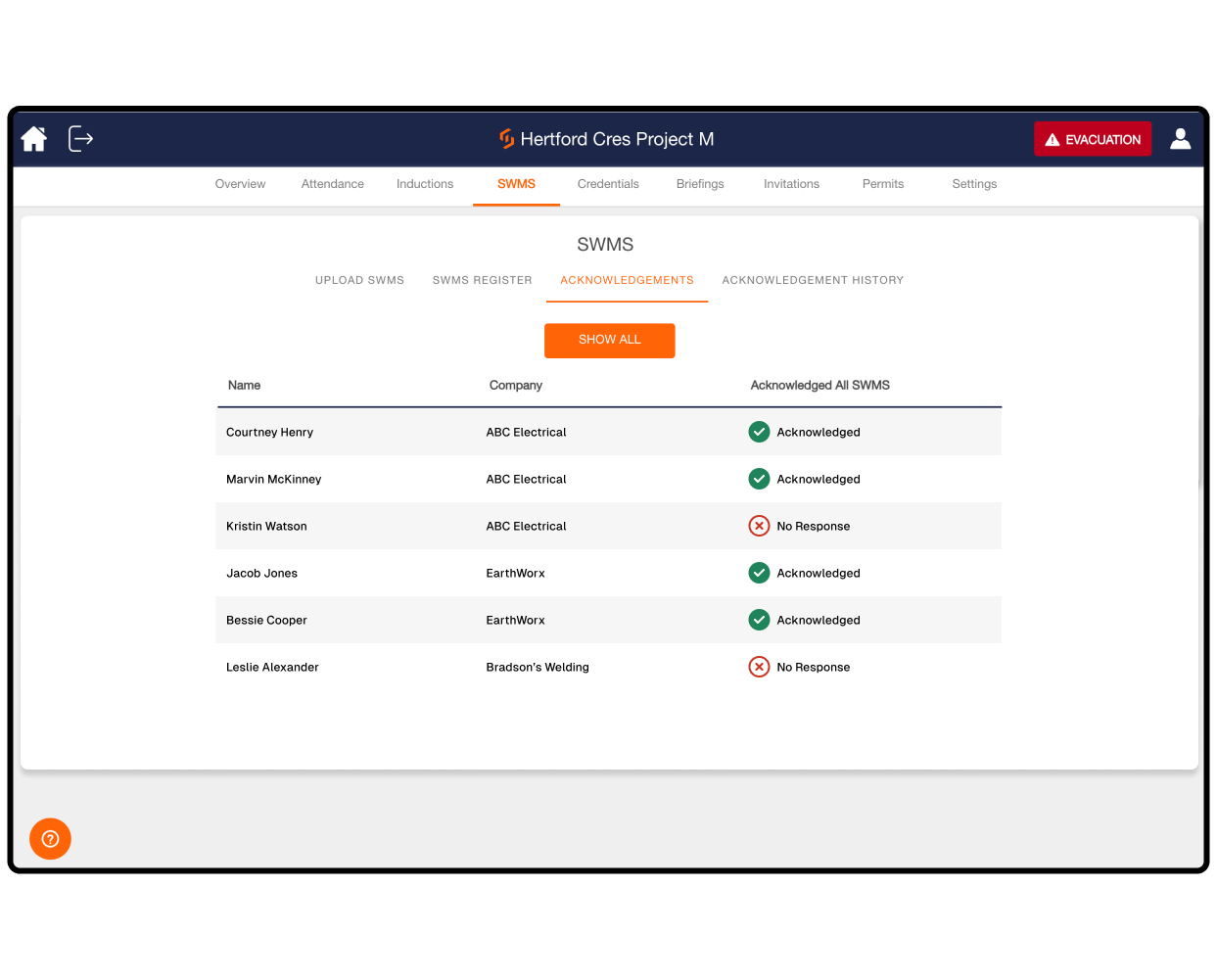
Task: Click Kristin Watson's No Response icon
Action: (759, 526)
